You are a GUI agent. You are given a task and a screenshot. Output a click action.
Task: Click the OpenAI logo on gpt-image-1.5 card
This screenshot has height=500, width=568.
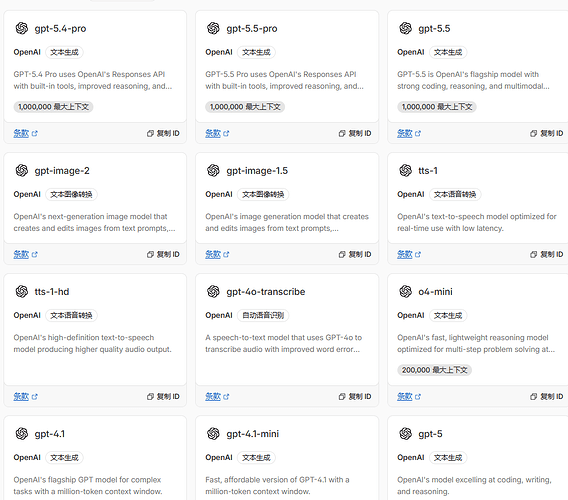point(213,170)
